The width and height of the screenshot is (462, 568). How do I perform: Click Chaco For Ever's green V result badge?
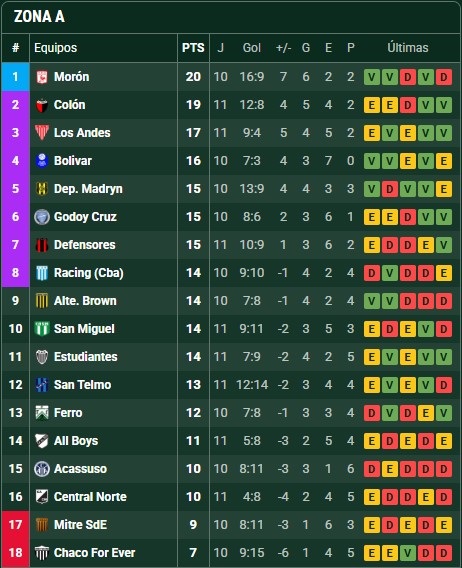(x=408, y=553)
